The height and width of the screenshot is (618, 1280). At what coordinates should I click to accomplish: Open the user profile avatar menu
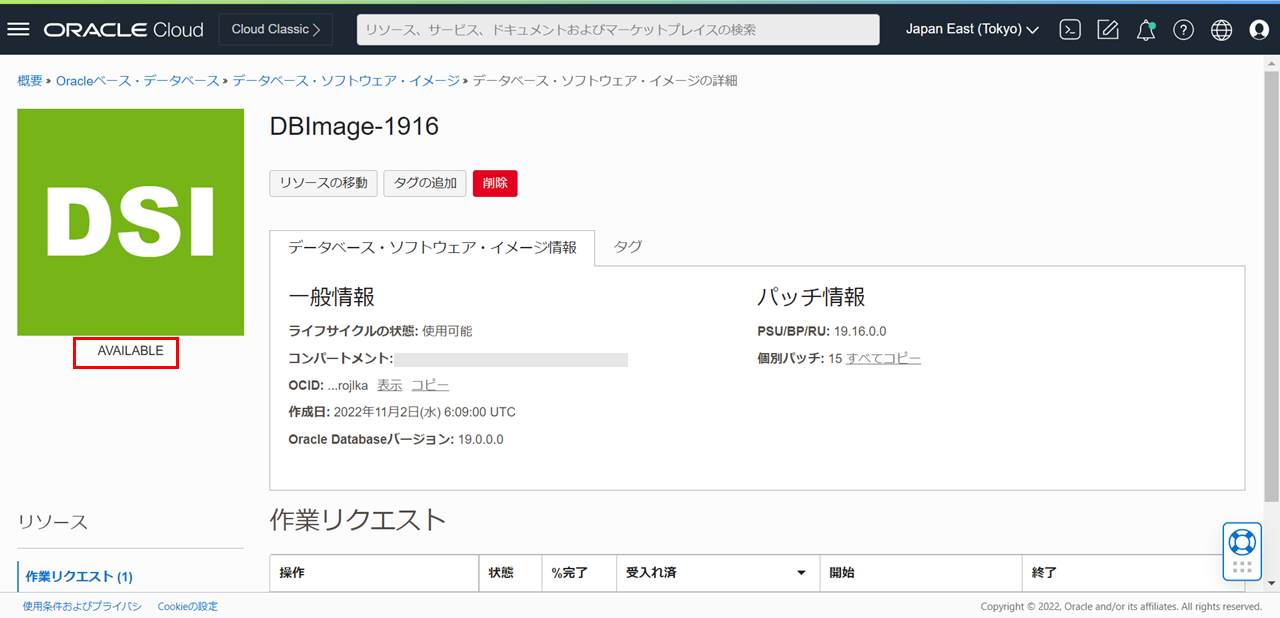tap(1259, 29)
